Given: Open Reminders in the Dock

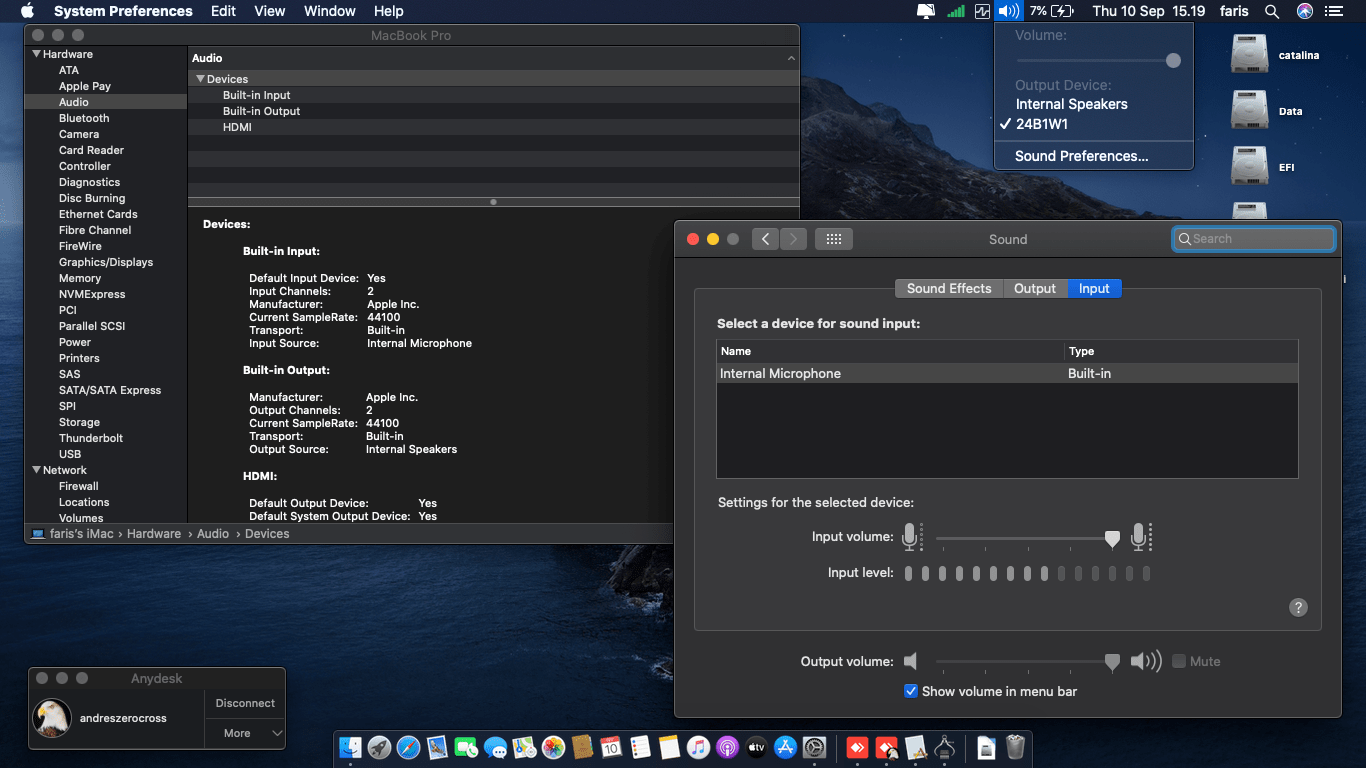Looking at the screenshot, I should click(x=640, y=747).
